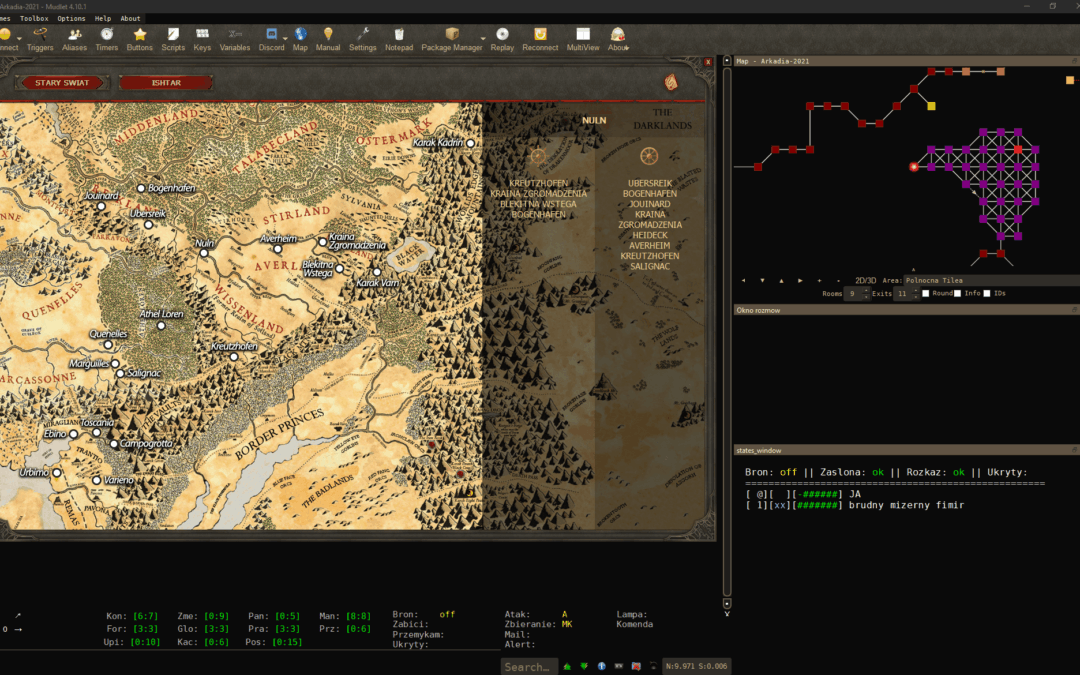The width and height of the screenshot is (1080, 675).
Task: Open the Triggers editor
Action: tap(40, 39)
